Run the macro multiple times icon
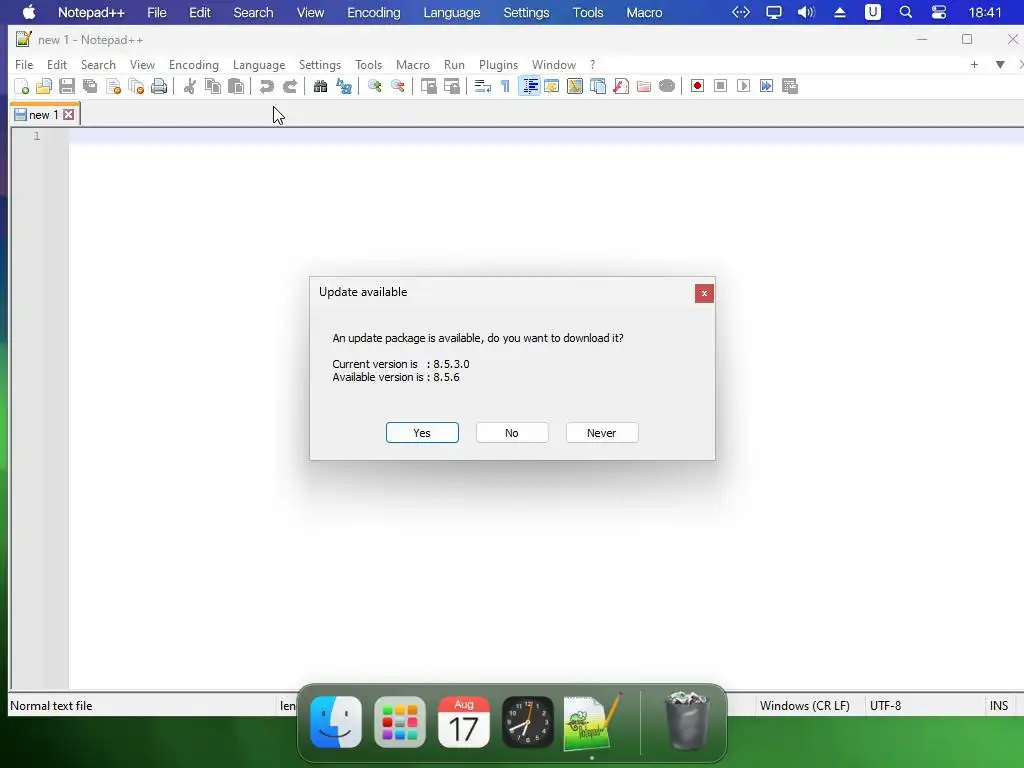The width and height of the screenshot is (1024, 768). click(767, 86)
